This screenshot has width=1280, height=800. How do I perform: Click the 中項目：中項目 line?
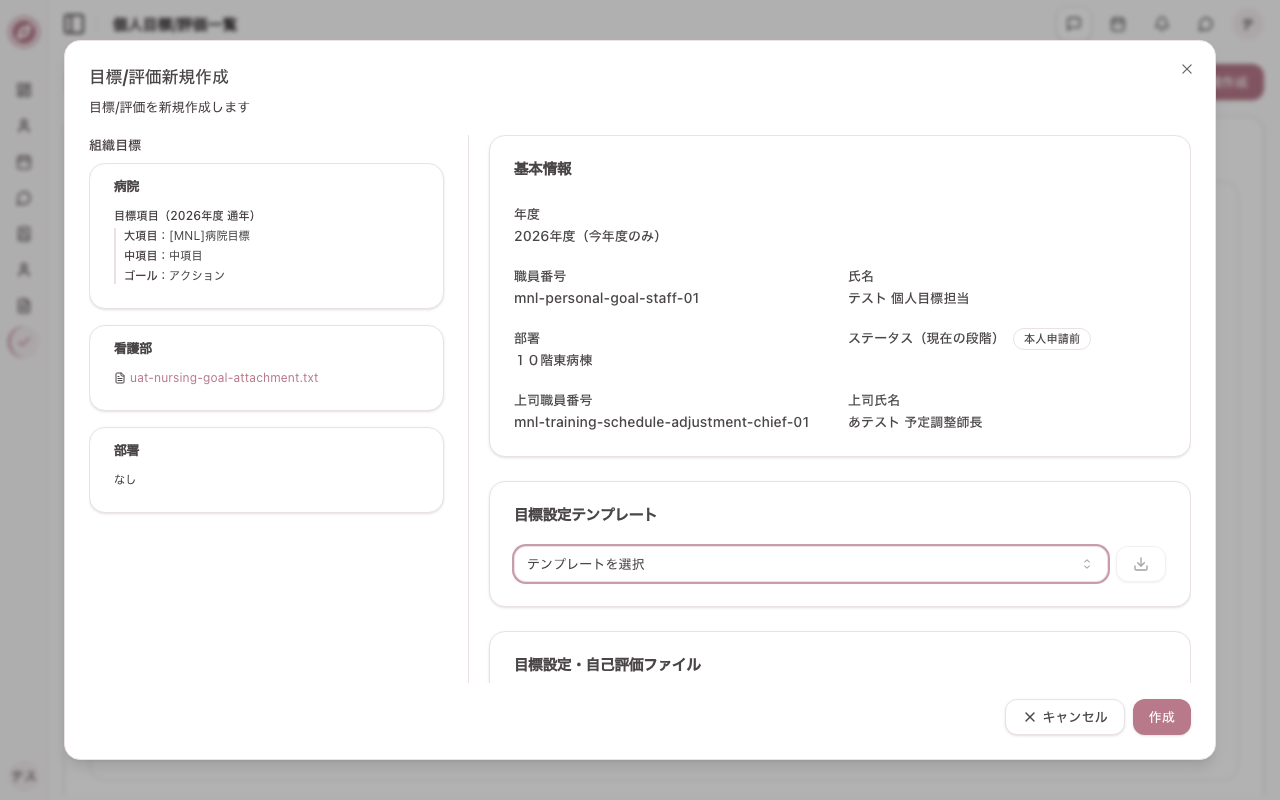pos(163,256)
